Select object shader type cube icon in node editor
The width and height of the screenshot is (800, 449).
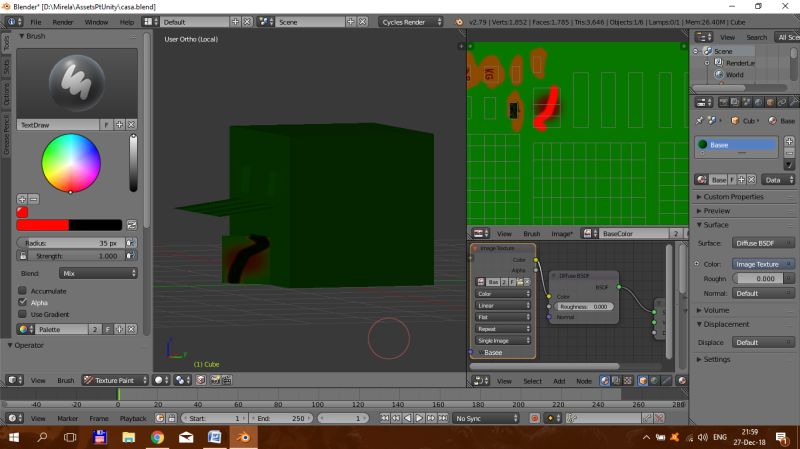643,381
